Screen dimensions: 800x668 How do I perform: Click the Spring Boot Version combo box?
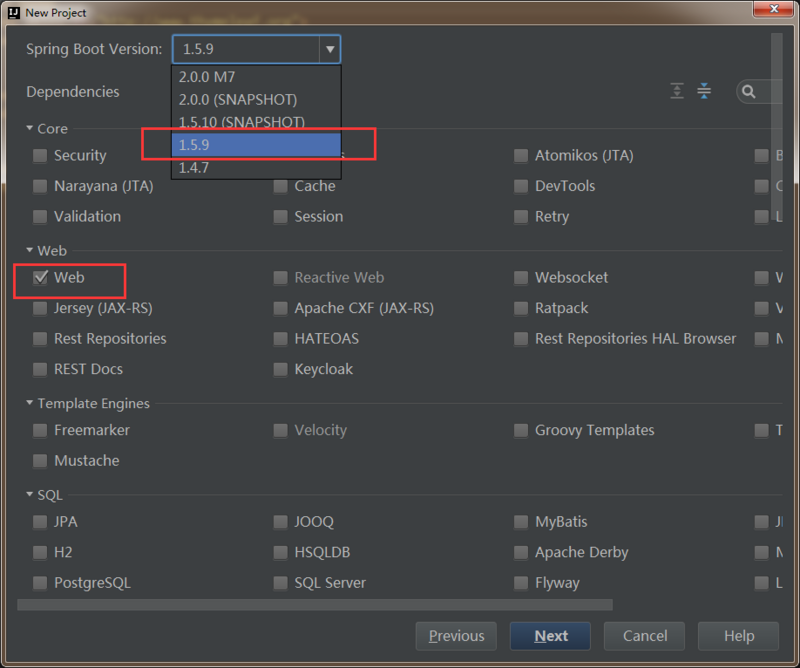[257, 50]
